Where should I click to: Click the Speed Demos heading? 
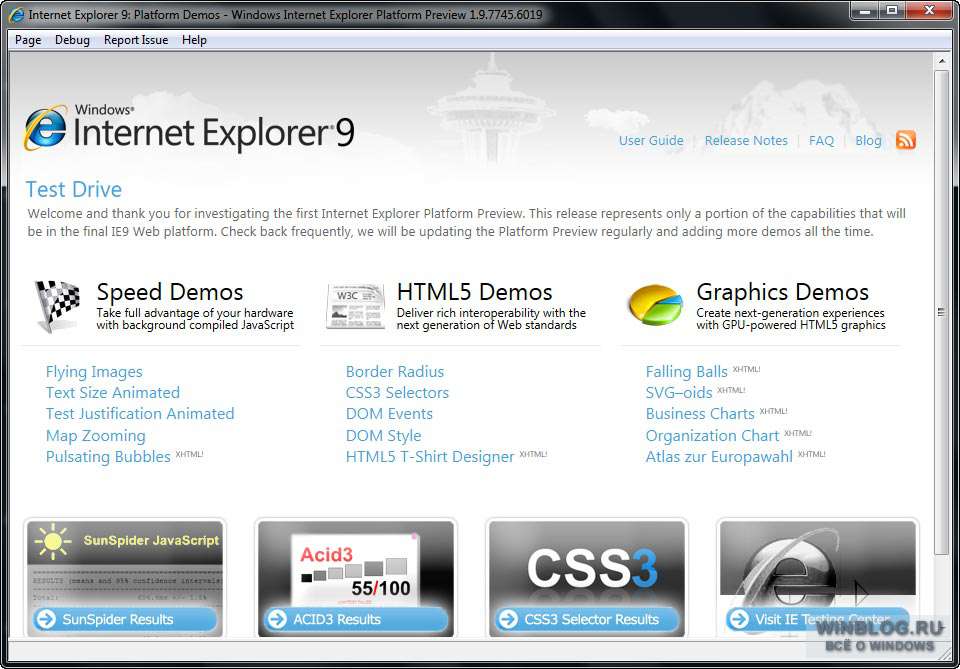(x=170, y=292)
